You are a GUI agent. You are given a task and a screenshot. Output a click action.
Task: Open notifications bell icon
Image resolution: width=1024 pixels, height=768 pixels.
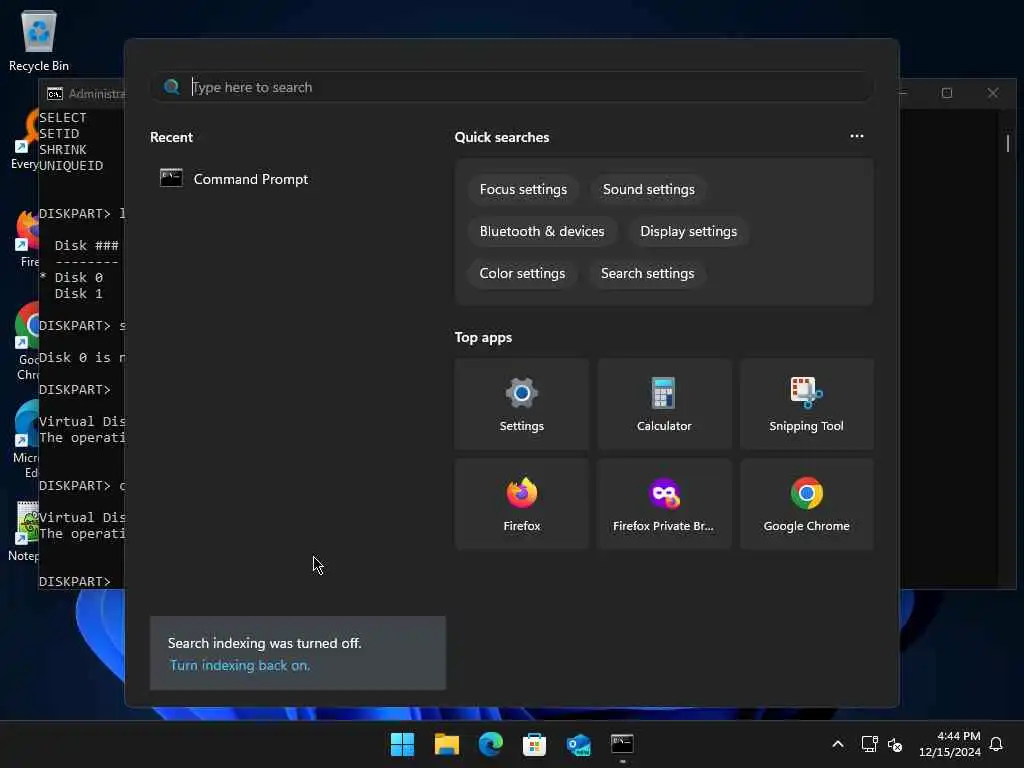coord(996,744)
